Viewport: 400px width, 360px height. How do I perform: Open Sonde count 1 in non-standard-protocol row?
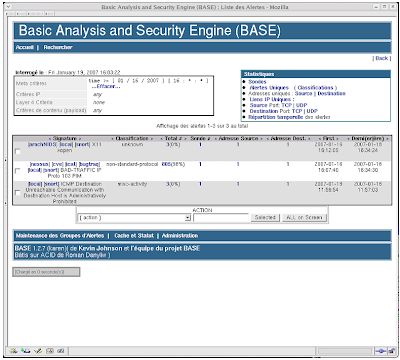click(200, 164)
